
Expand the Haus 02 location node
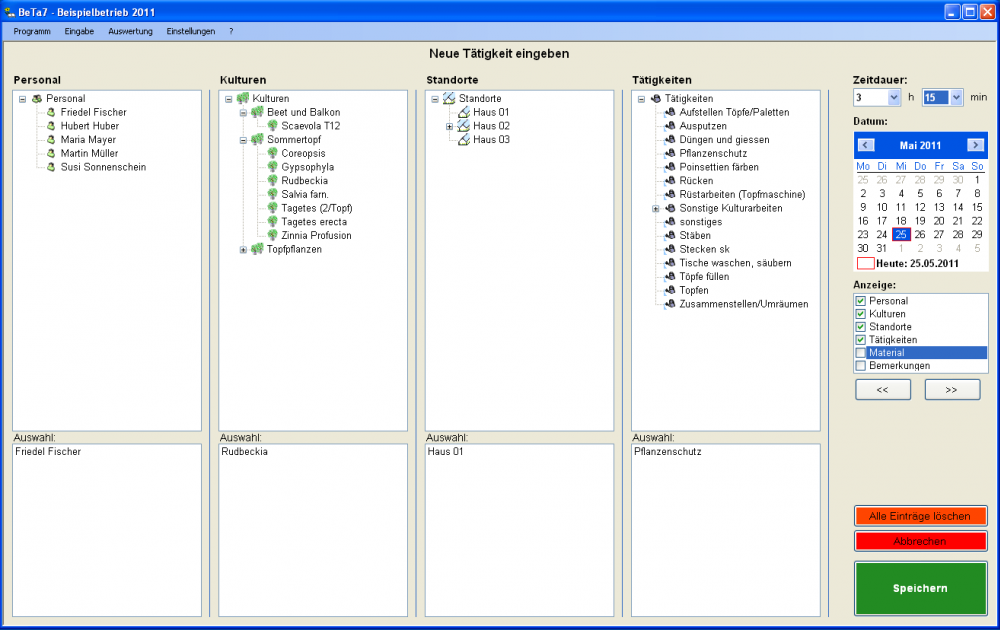[x=449, y=126]
